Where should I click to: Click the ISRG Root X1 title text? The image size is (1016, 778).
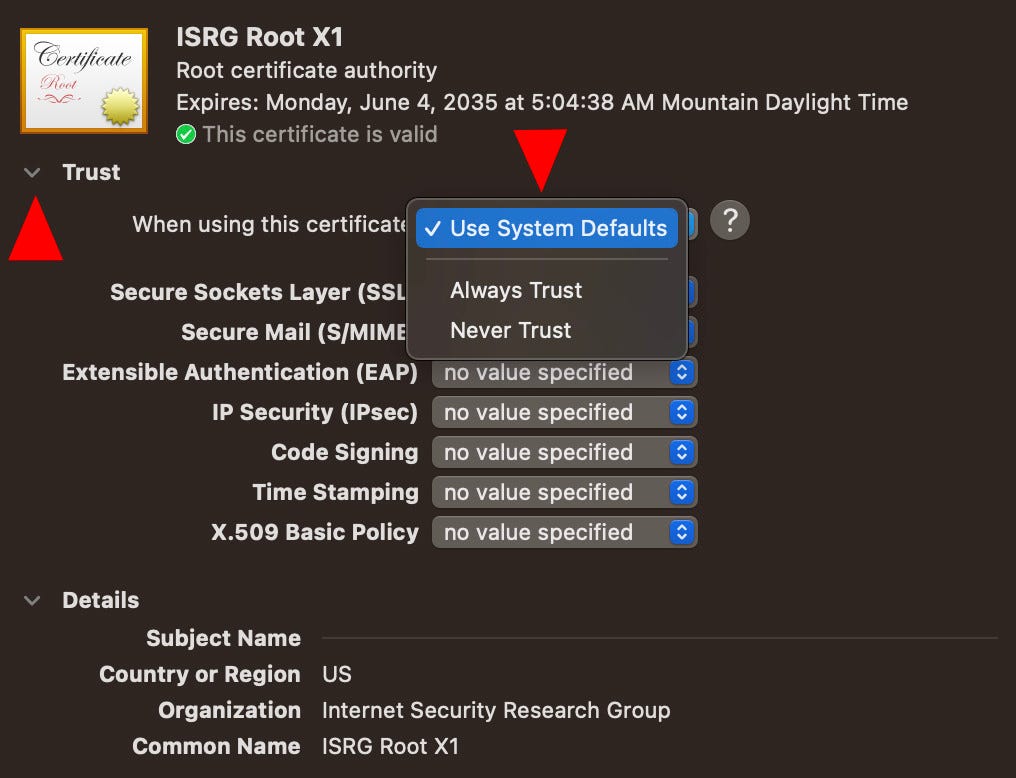(261, 37)
